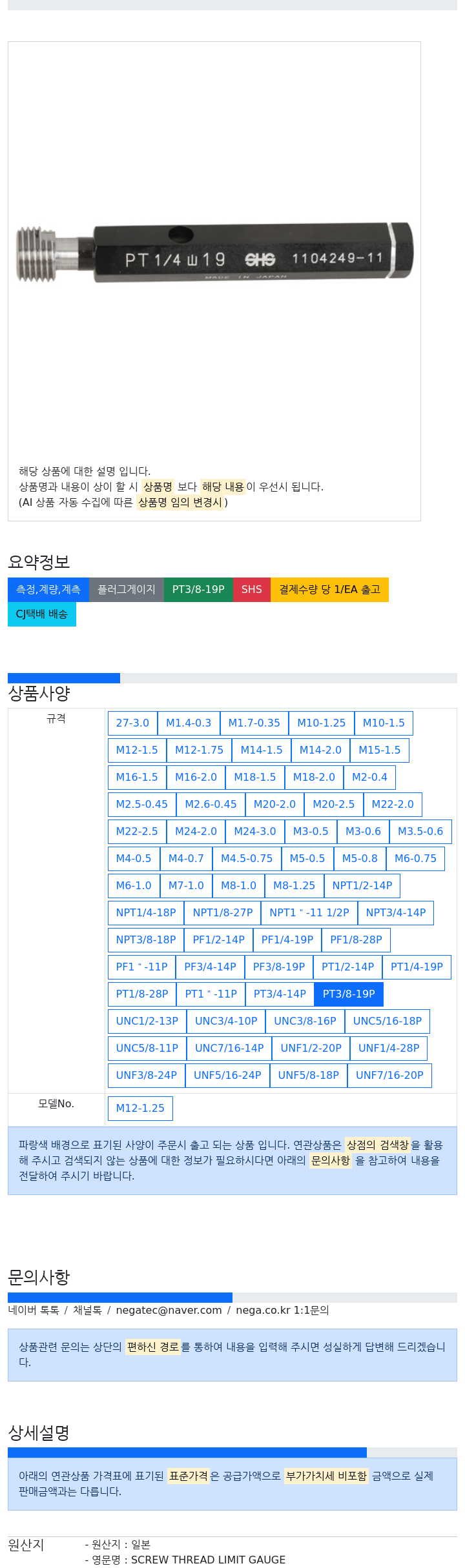
Task: Select the 27-3.0 spec option
Action: coord(132,723)
